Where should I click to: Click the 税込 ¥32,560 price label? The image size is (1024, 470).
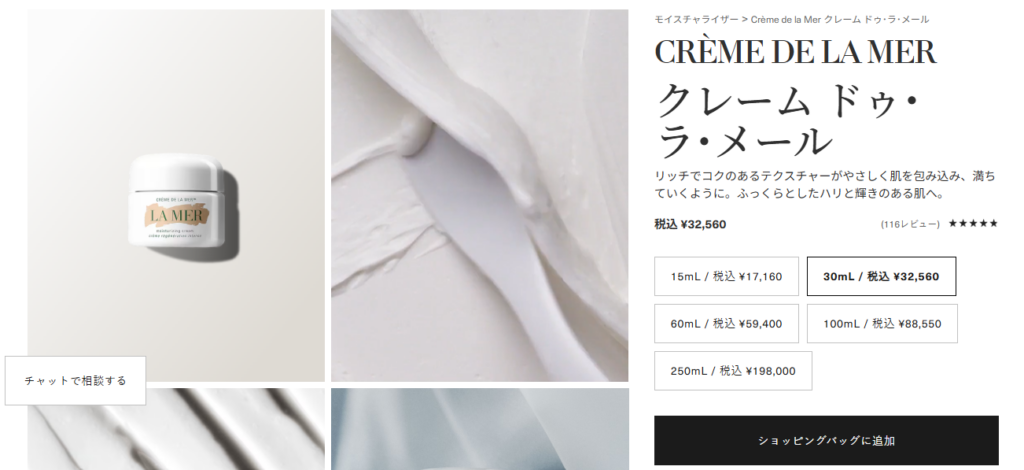point(690,225)
